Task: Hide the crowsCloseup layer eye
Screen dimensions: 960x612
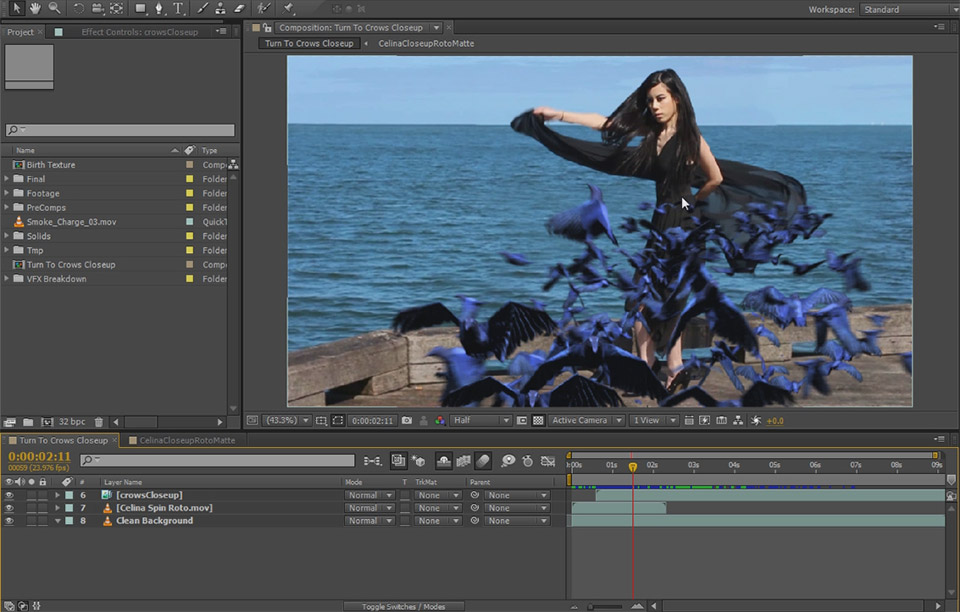Action: [x=9, y=495]
